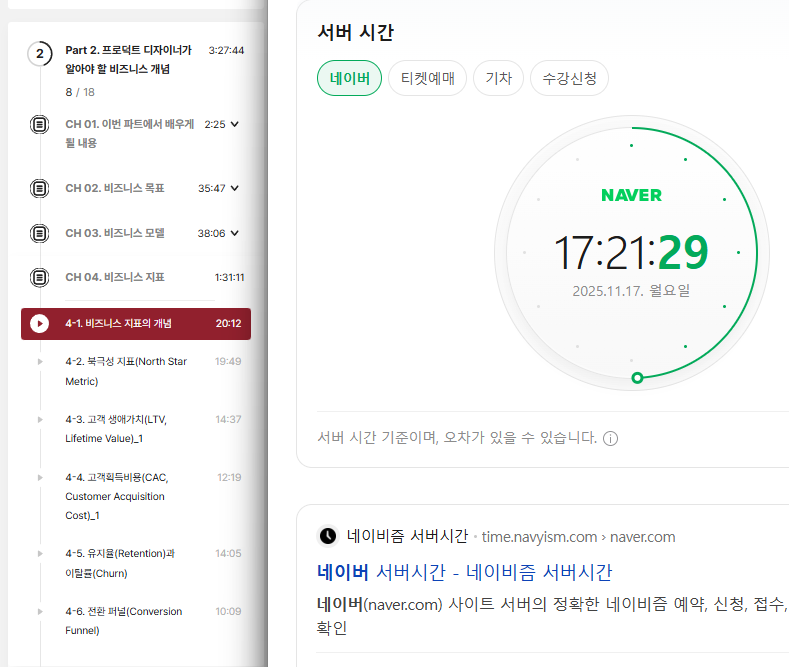Open lesson 4-6 전환 퍼널(Conversion Funnel)

[x=123, y=621]
